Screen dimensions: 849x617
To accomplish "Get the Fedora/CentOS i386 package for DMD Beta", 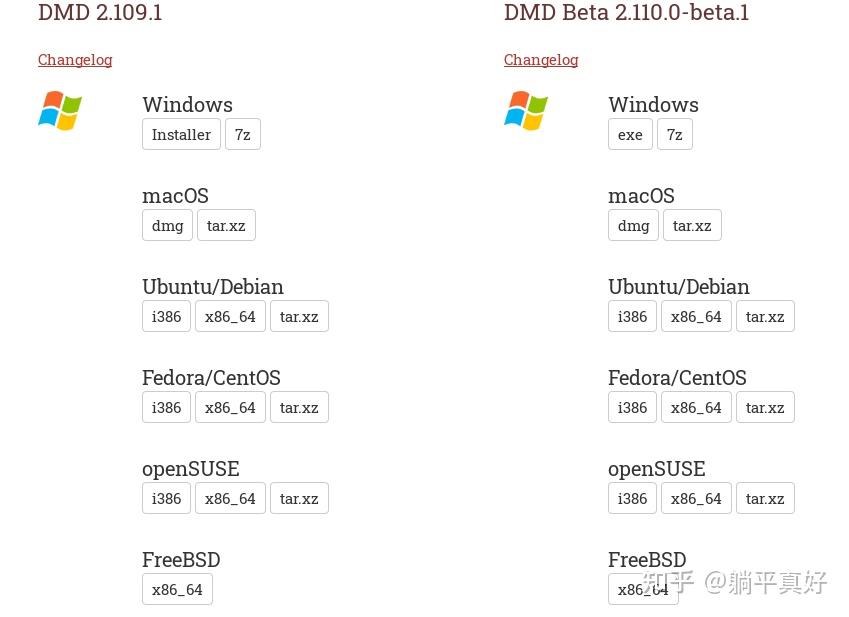I will 632,407.
